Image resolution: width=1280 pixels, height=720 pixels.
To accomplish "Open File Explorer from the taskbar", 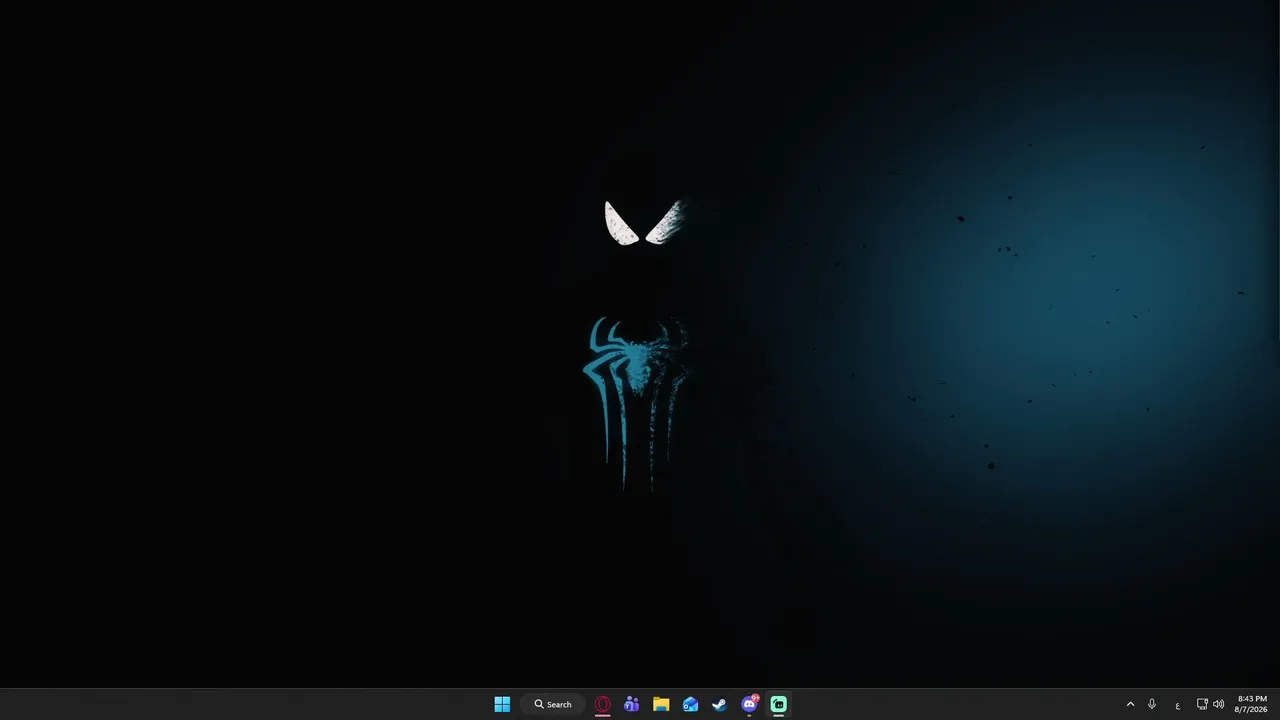I will 661,704.
